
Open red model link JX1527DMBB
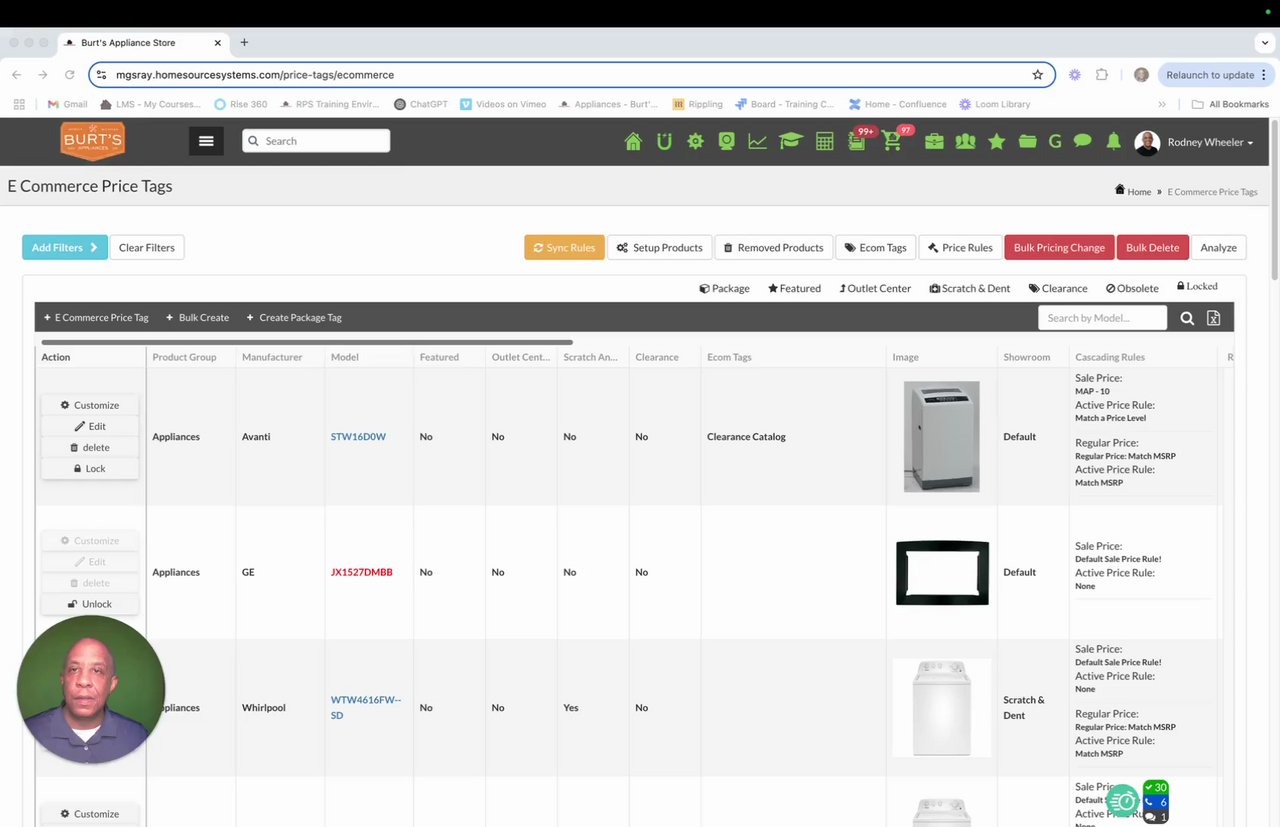pyautogui.click(x=361, y=573)
